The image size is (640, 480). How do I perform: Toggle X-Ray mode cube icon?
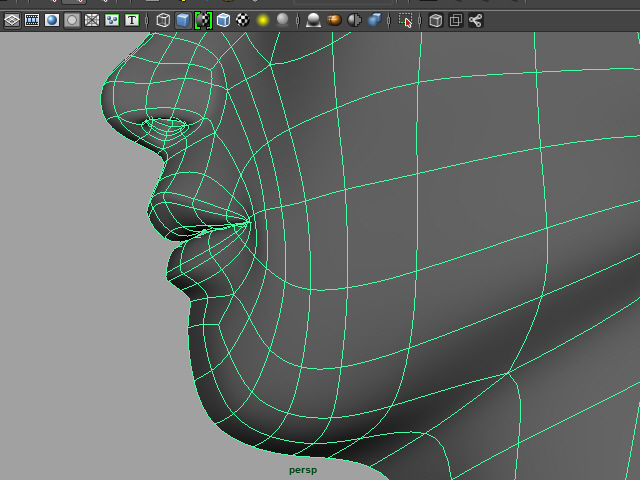click(436, 20)
